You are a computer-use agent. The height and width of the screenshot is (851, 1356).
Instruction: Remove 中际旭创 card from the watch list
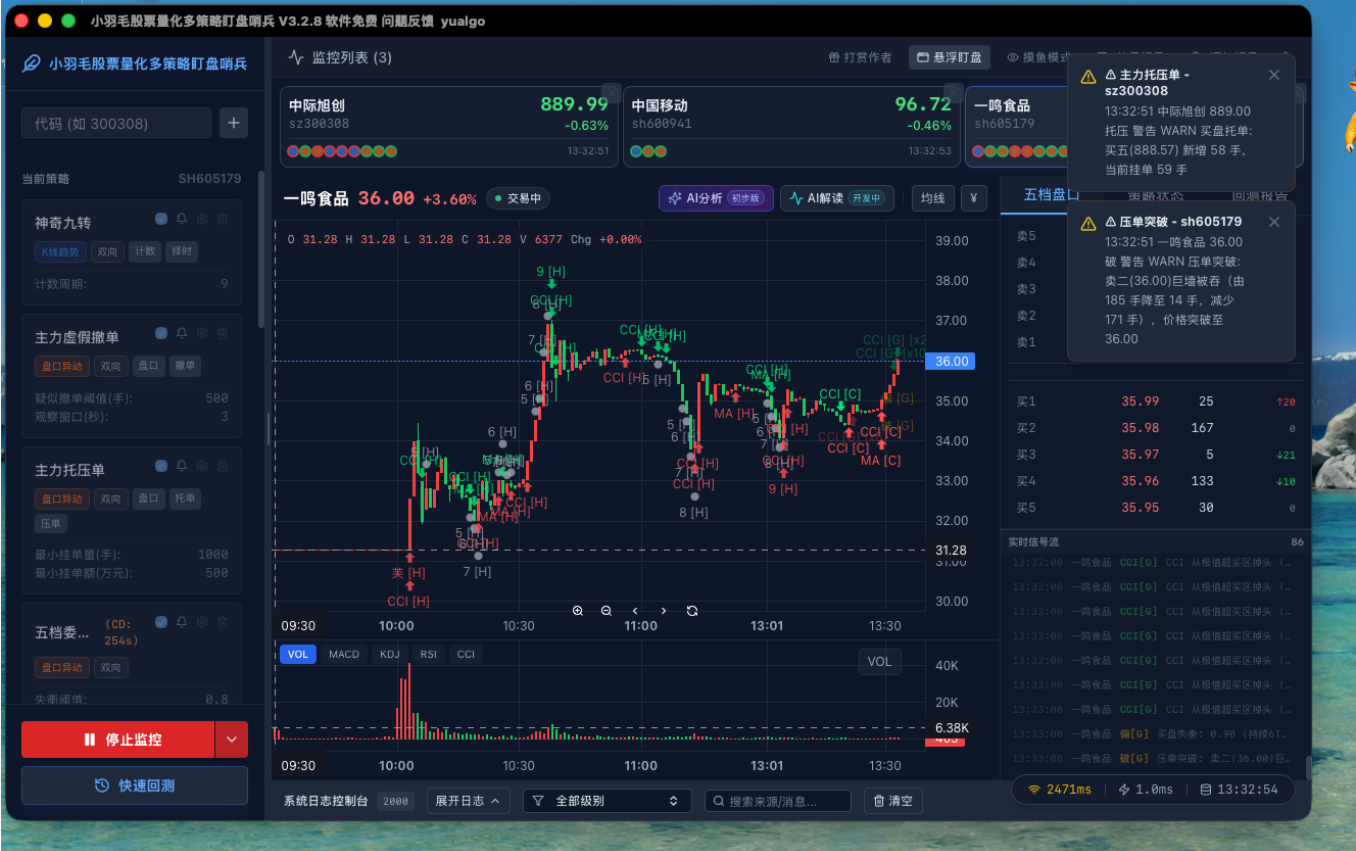611,94
